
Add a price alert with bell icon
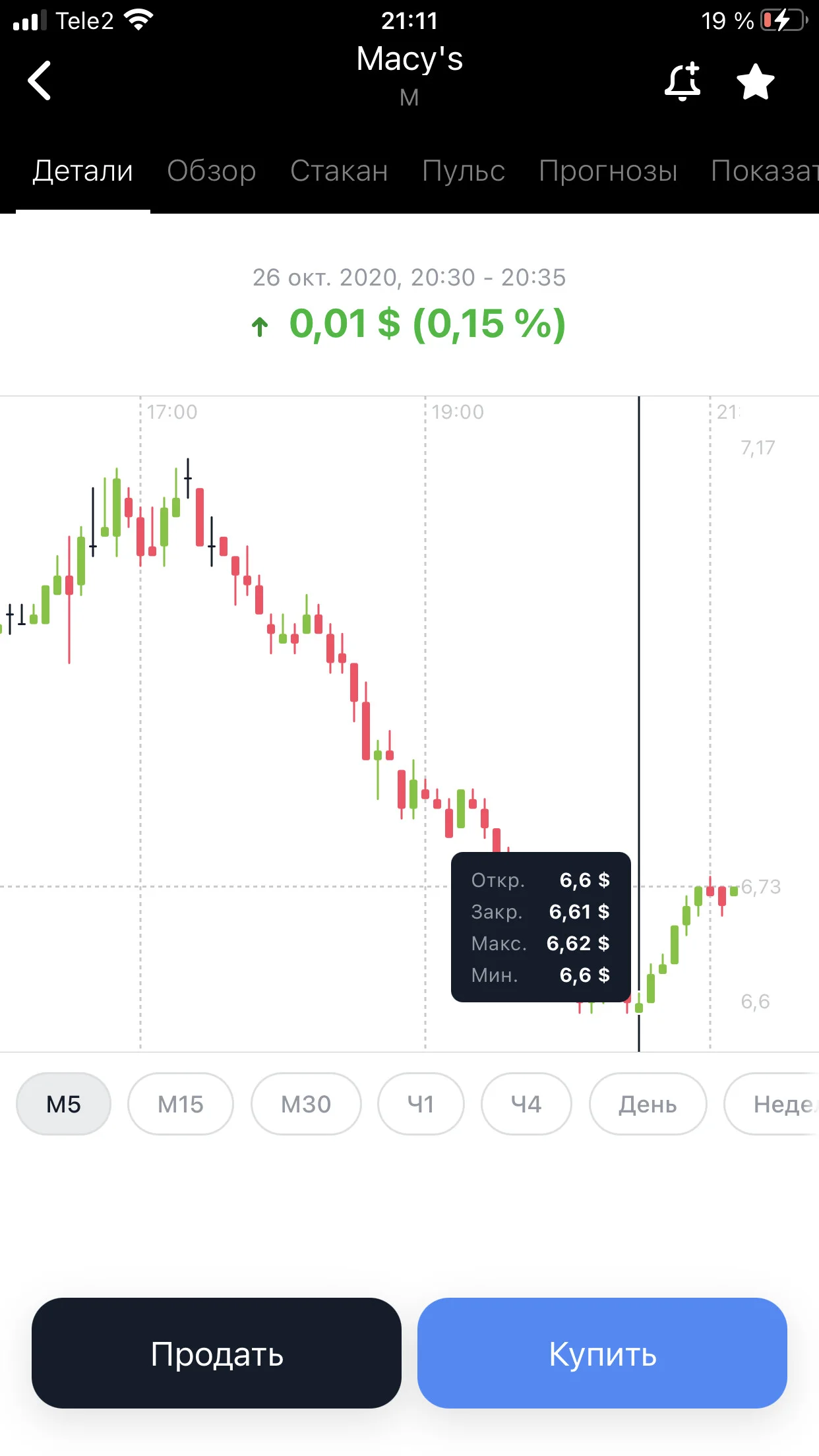tap(682, 82)
